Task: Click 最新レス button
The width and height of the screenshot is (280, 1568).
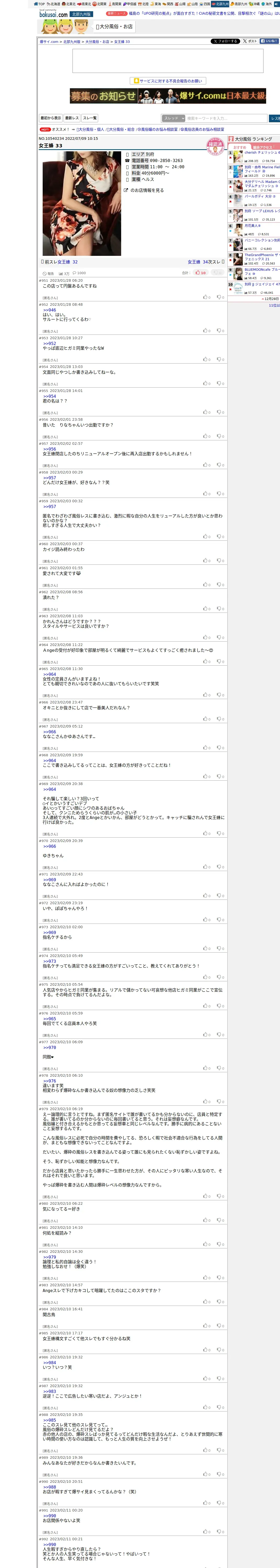Action: point(72,118)
